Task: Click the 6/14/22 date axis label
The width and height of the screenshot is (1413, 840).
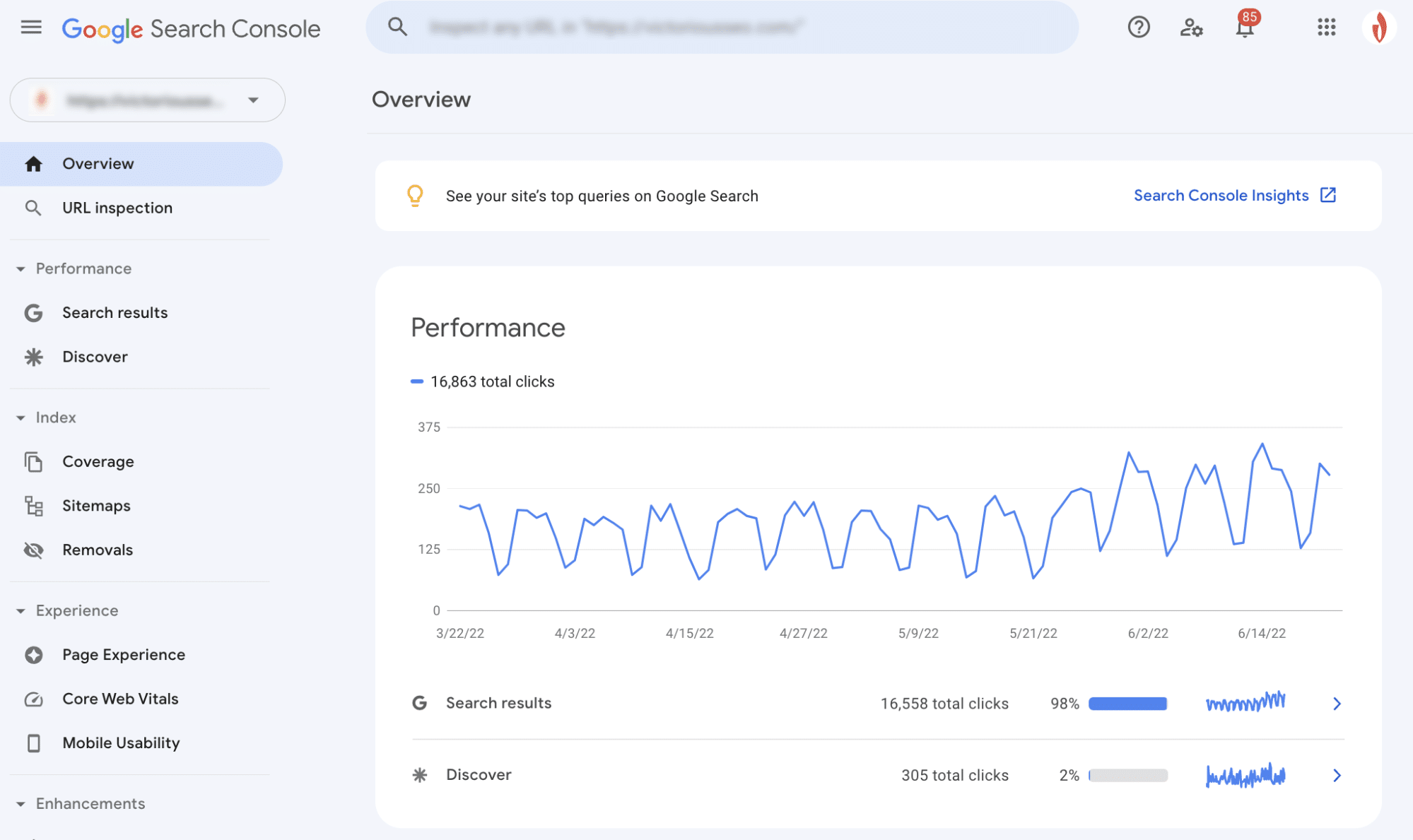Action: tap(1262, 634)
